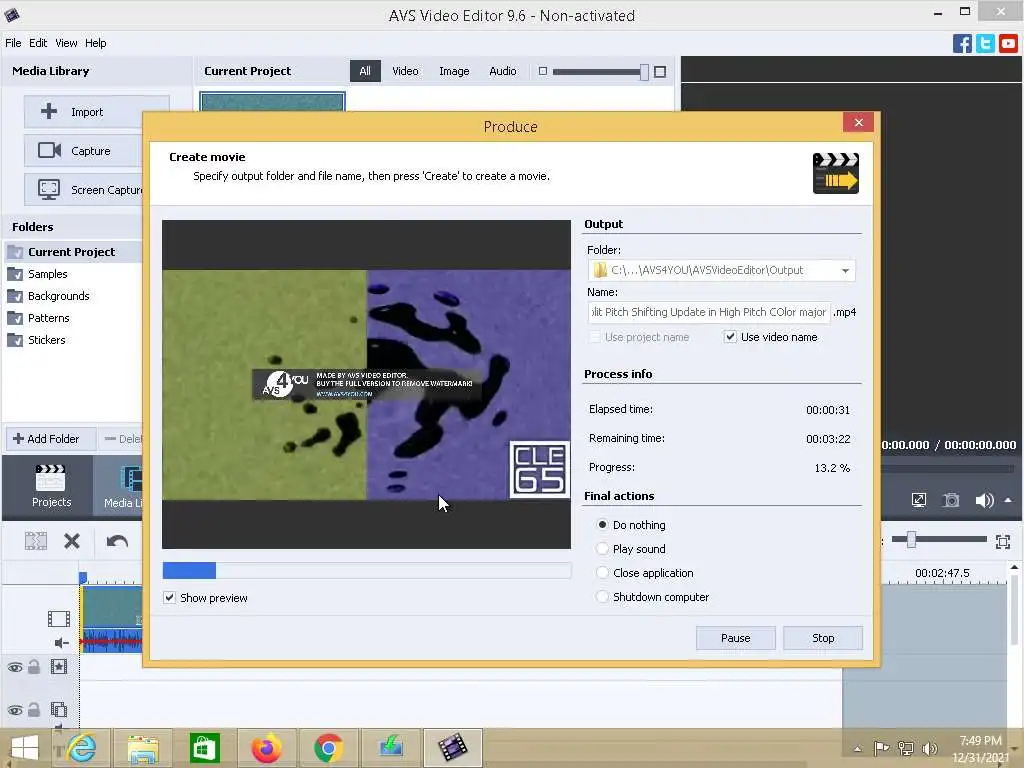Click the detach preview window icon
Screen dimensions: 1024x768
(919, 500)
